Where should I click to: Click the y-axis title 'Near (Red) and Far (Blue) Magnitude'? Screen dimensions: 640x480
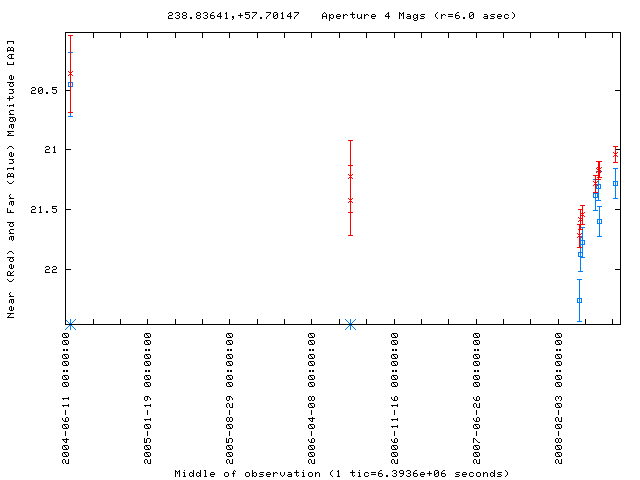11,197
